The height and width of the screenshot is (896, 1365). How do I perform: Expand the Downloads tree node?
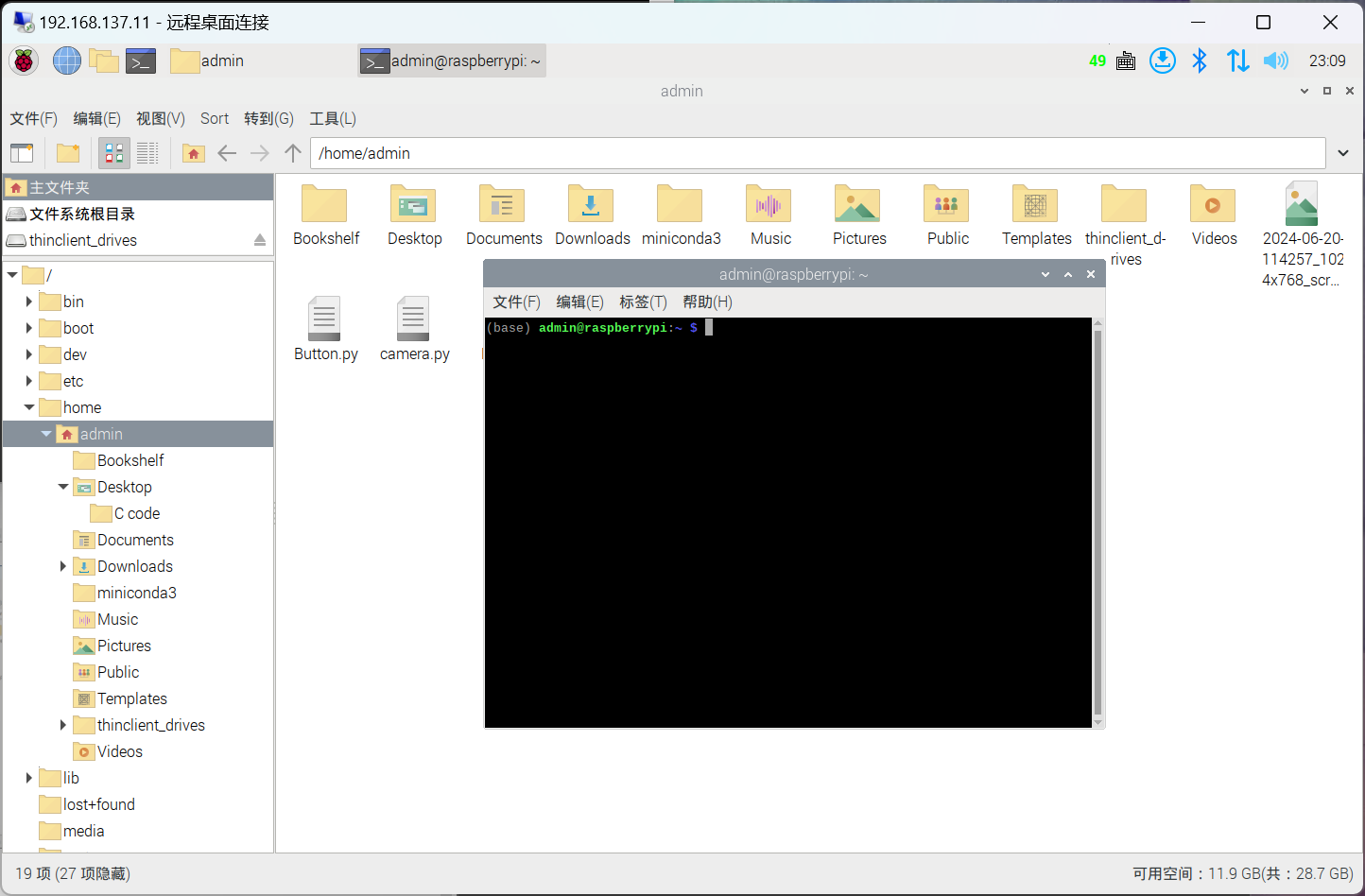[x=63, y=566]
